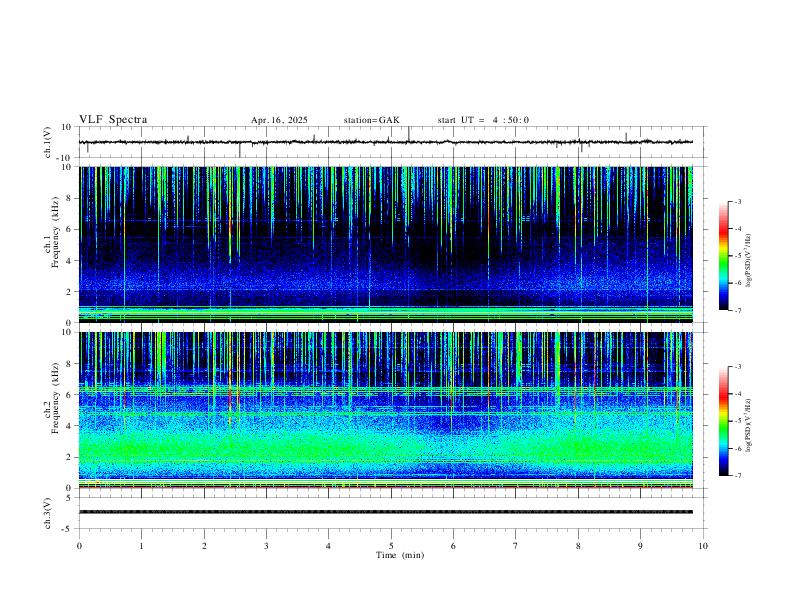
Task: Click tick label 0 on the Time axis
Action: click(79, 546)
